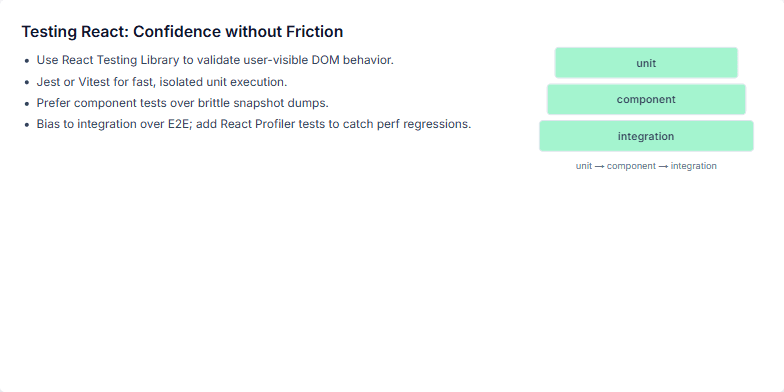This screenshot has height=392, width=784.
Task: Click the word "integration" in the caption
Action: (x=694, y=166)
